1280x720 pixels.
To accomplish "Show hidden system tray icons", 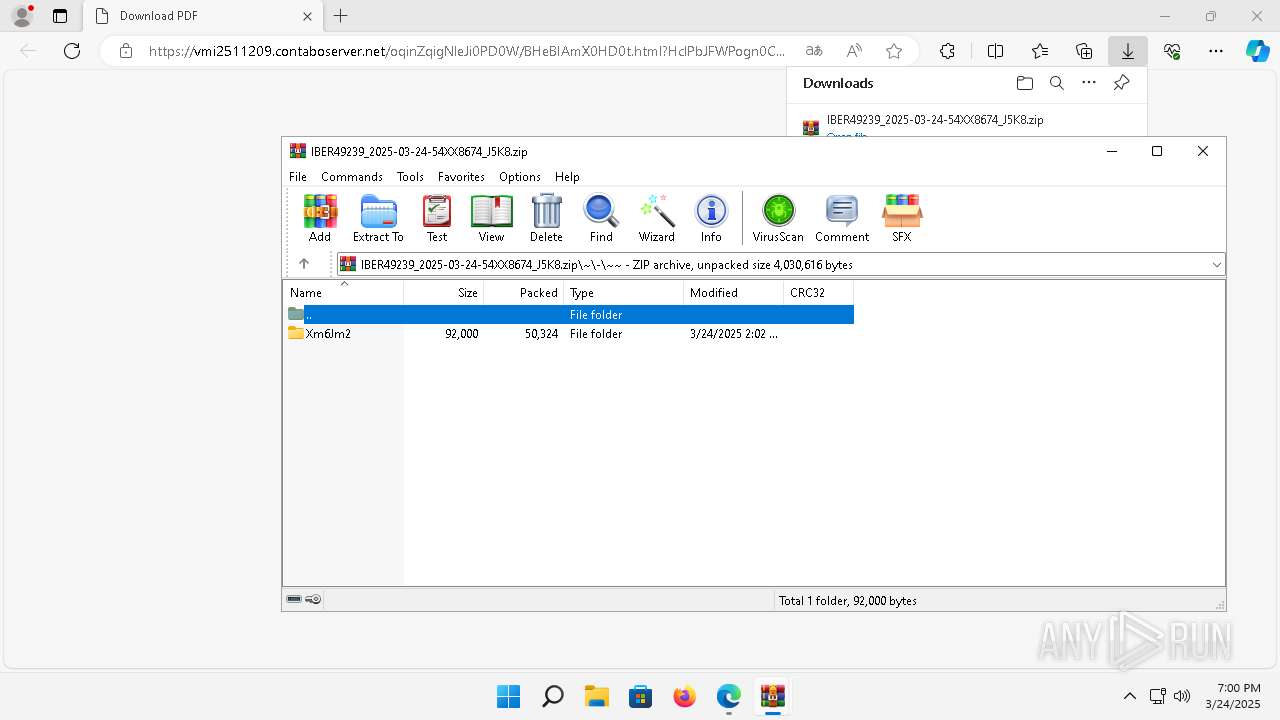I will [1130, 696].
